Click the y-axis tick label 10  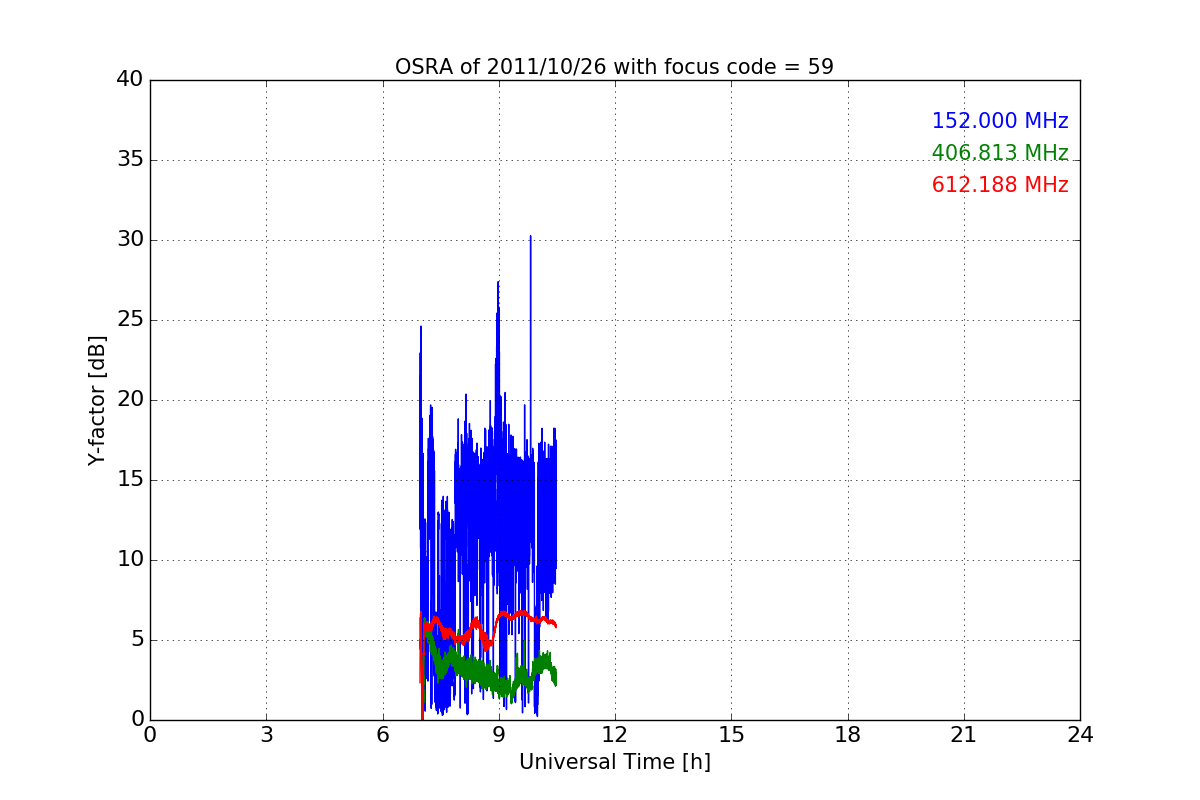click(130, 560)
